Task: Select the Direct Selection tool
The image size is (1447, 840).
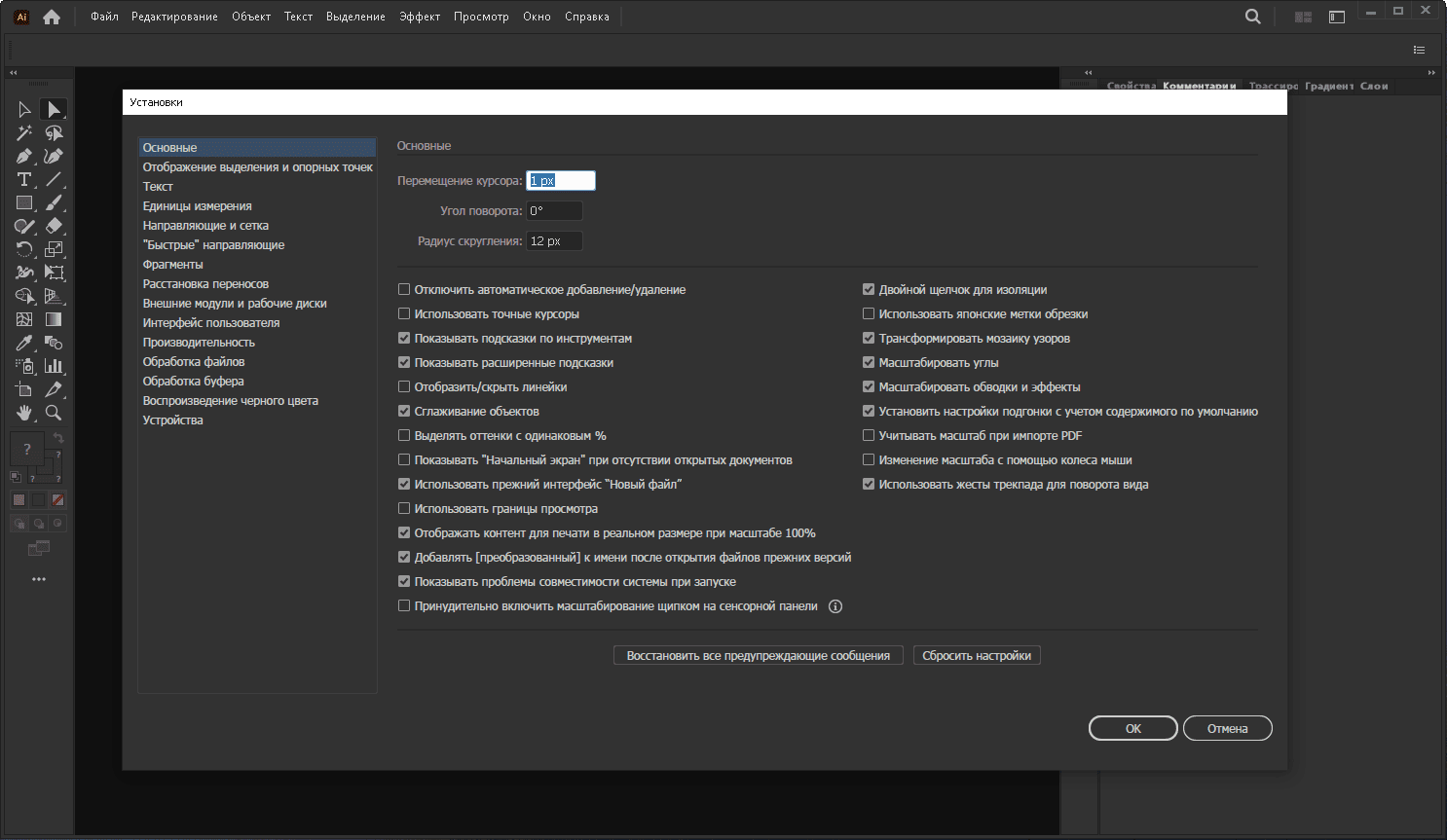Action: (54, 110)
